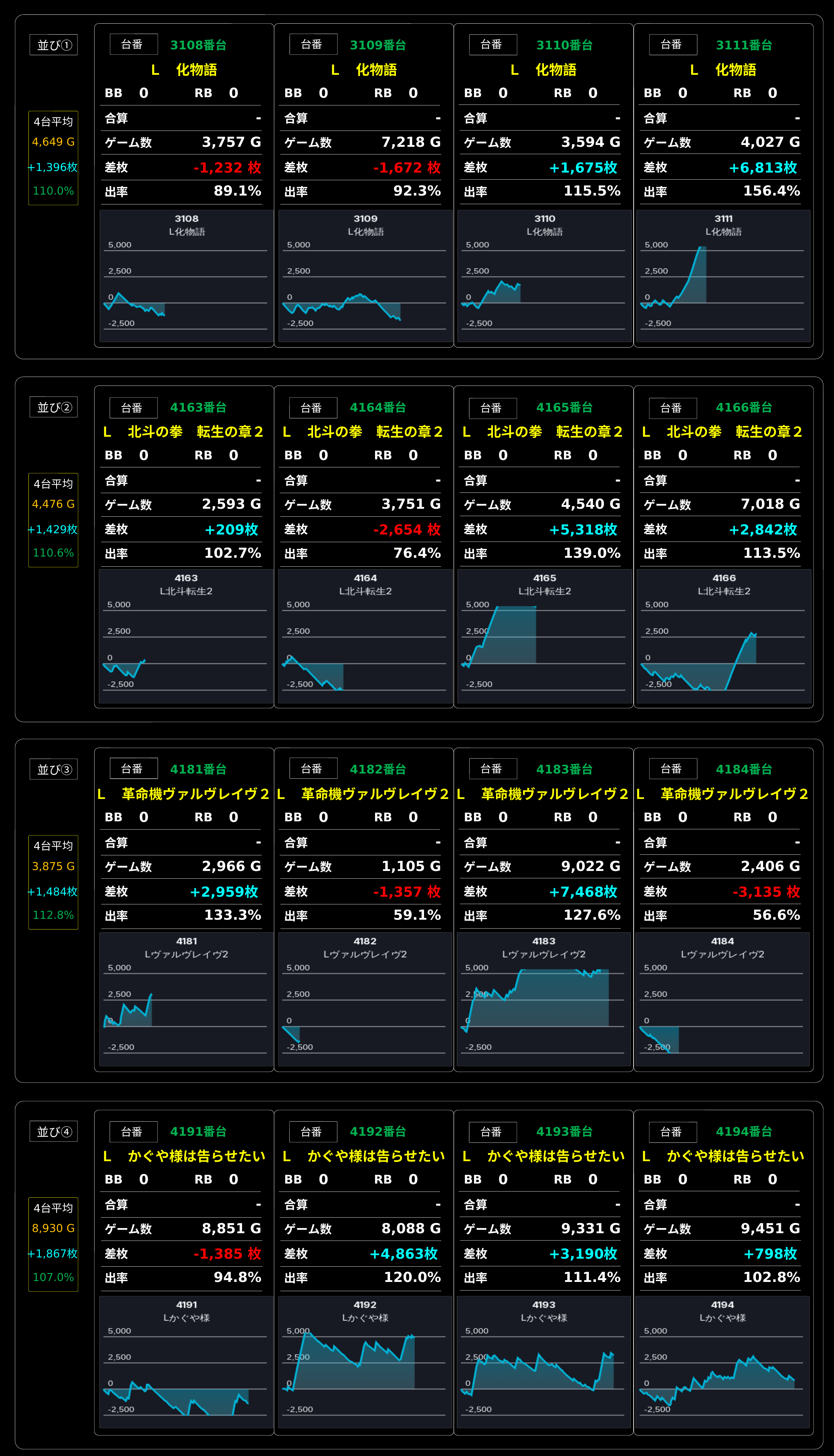
Task: Click the red difference -1,385 枚
Action: [227, 1253]
